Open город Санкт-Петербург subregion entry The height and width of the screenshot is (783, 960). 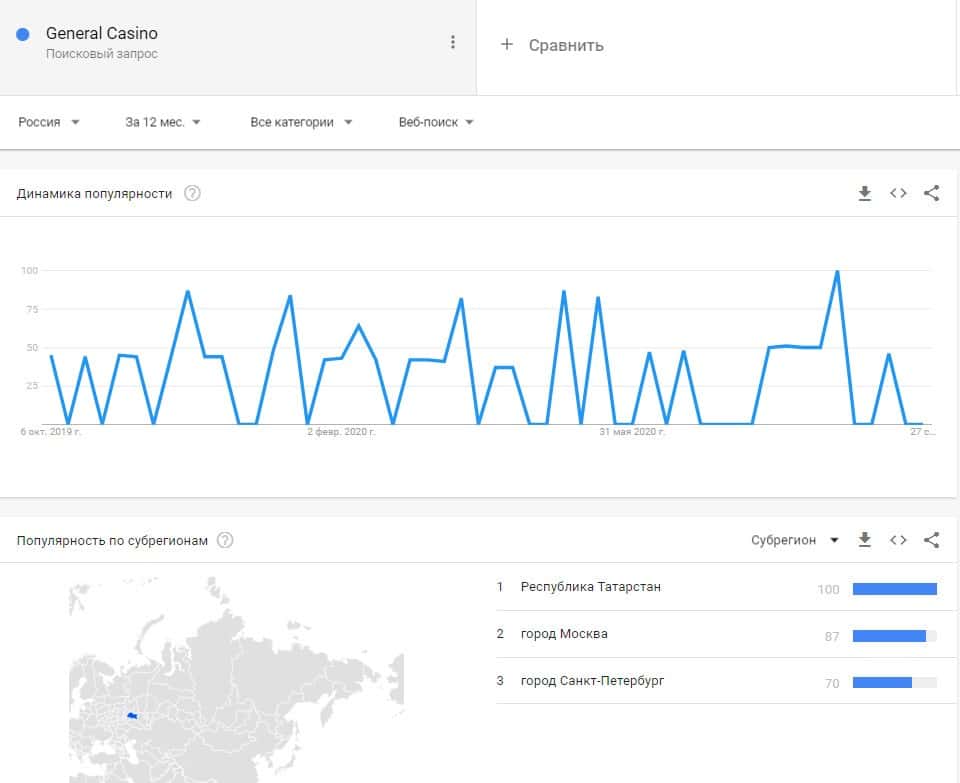(x=592, y=681)
